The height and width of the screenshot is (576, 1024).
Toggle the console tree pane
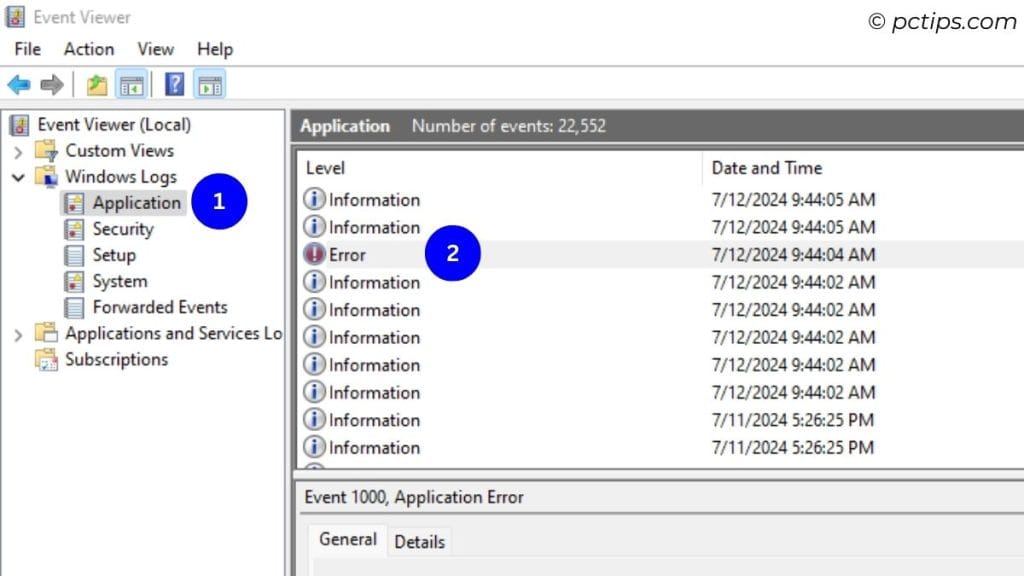pos(132,84)
